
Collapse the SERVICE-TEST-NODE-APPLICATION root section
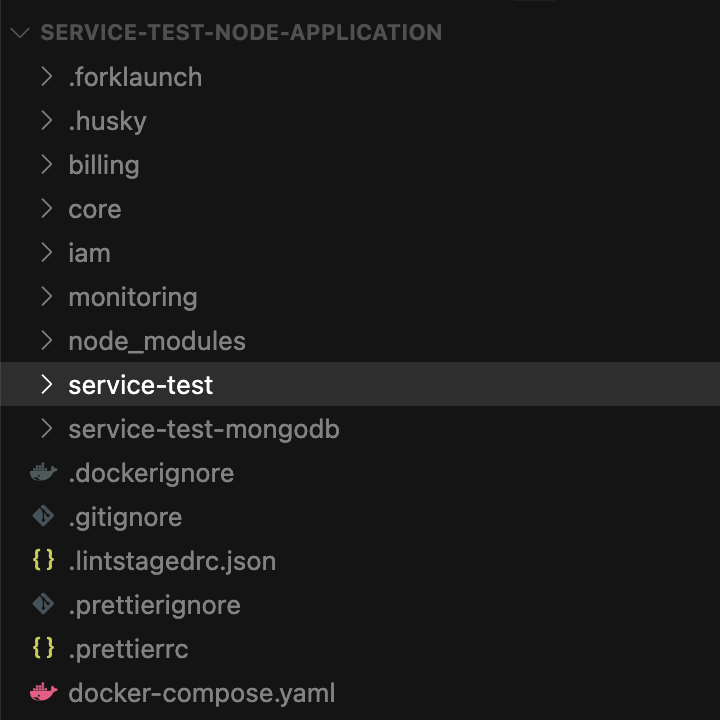20,33
